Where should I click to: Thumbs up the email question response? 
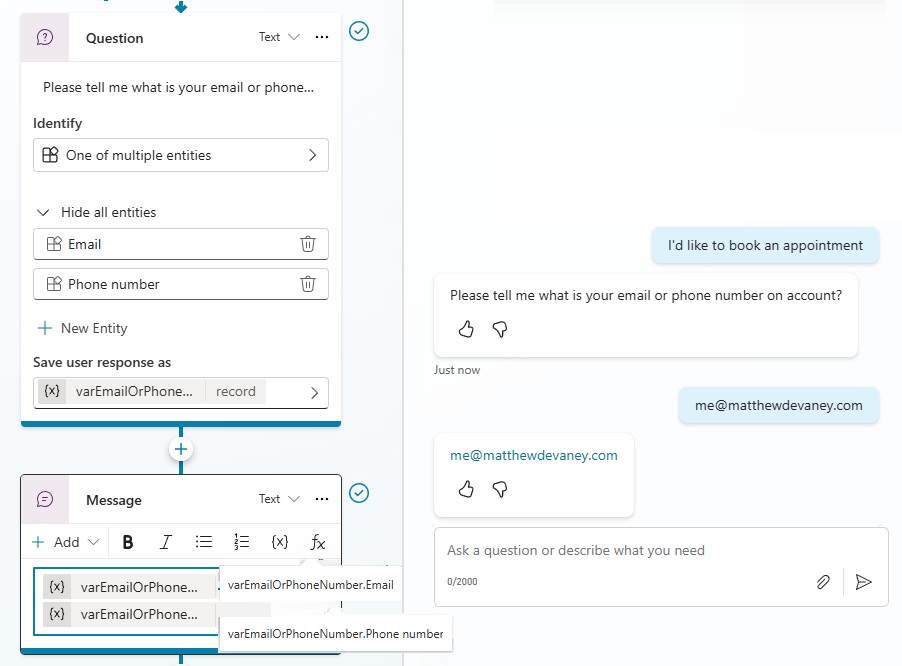[466, 329]
